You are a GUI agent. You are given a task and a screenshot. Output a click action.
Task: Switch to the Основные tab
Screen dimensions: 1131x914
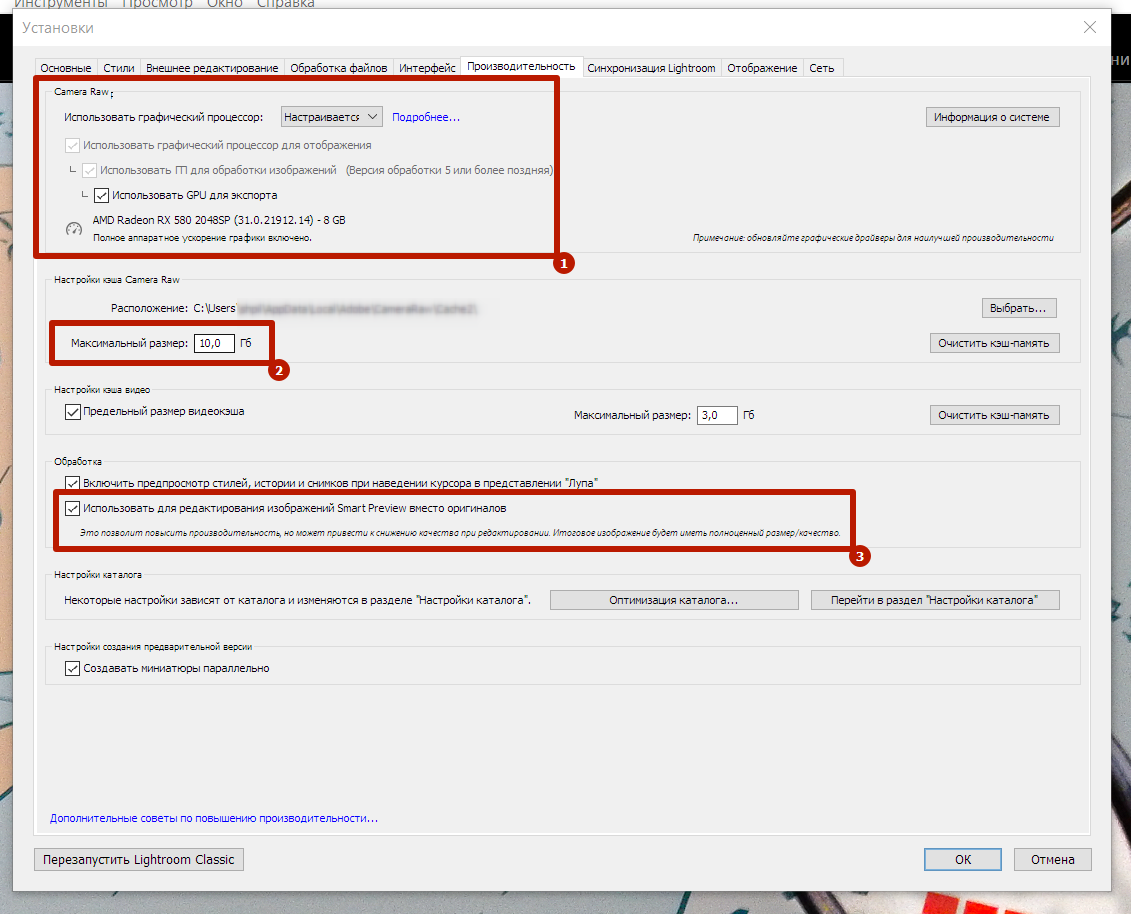[x=66, y=68]
